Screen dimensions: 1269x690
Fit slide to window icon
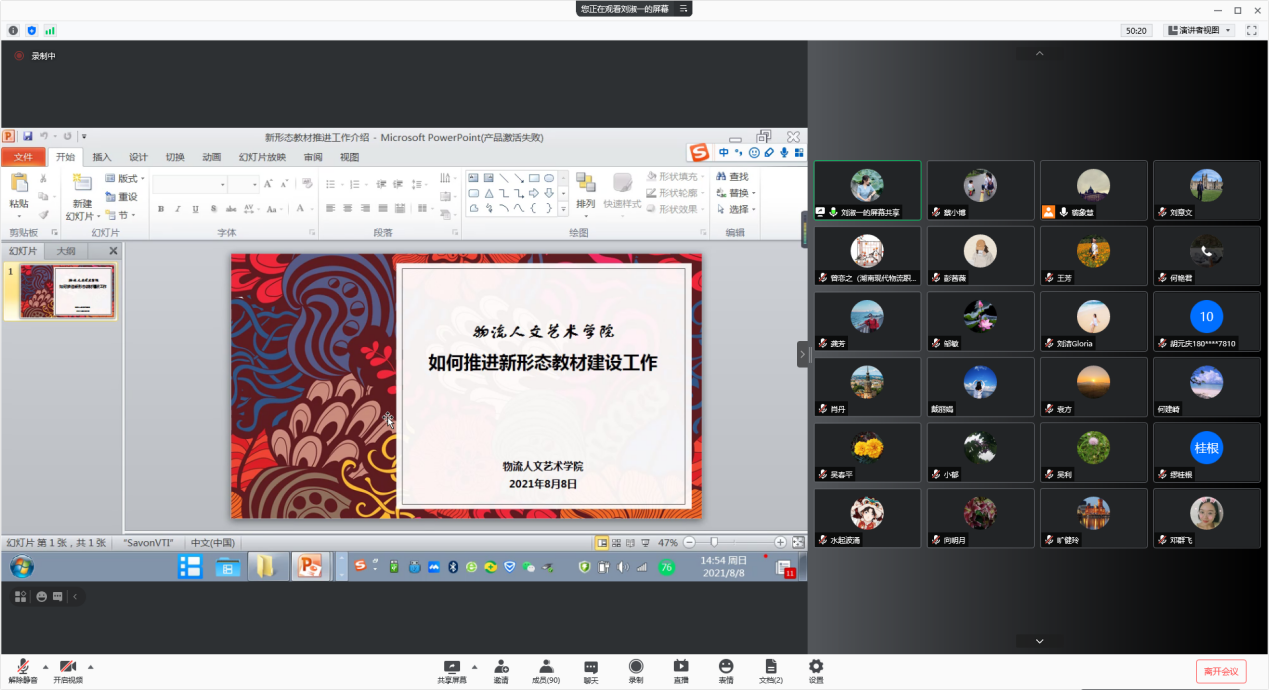[x=798, y=542]
